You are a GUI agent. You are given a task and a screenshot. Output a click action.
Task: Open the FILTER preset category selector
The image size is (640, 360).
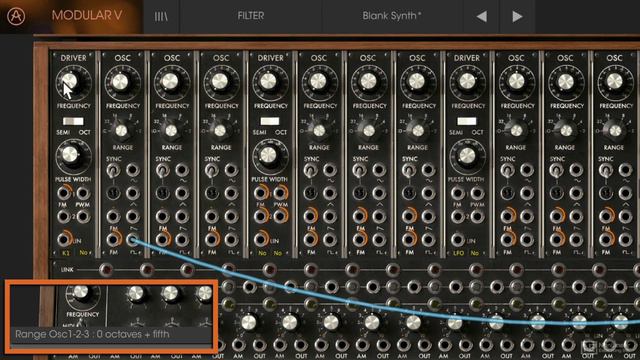pos(251,16)
